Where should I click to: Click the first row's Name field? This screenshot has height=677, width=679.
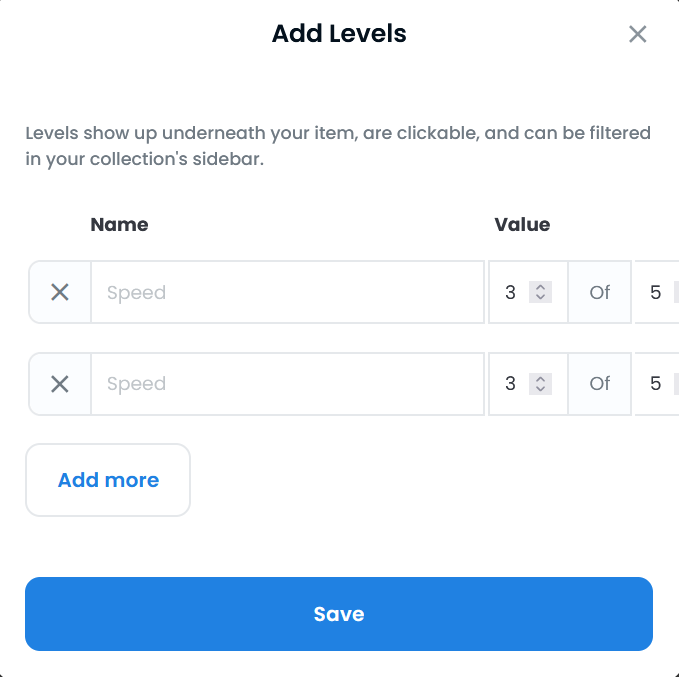287,292
